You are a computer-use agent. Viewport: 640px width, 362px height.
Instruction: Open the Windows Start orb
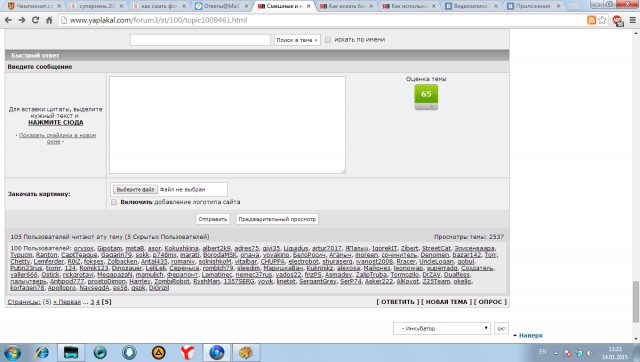(12, 352)
